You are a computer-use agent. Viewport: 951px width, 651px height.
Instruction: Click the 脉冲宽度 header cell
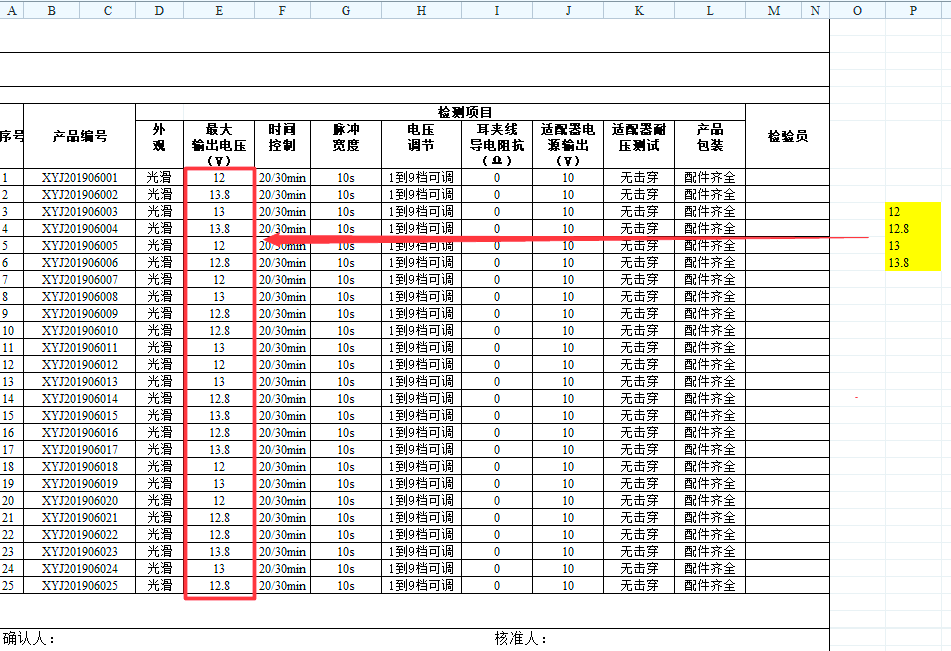click(346, 144)
